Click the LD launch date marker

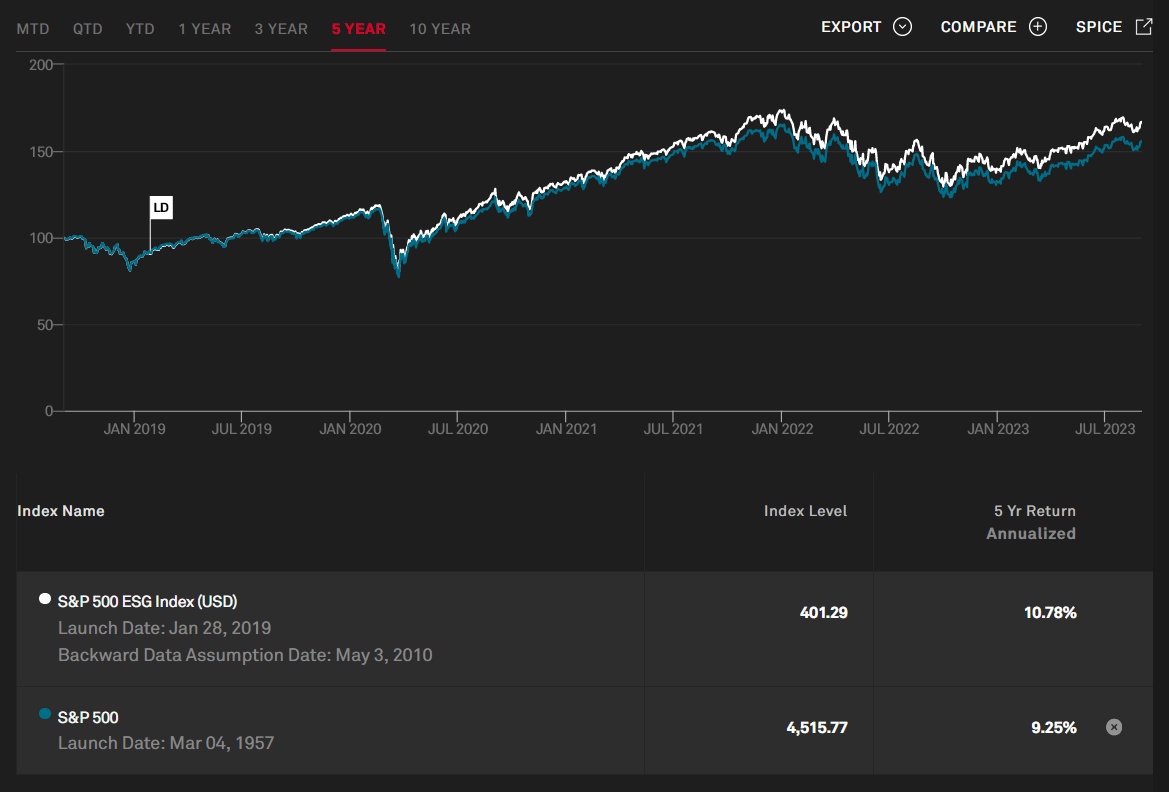161,208
